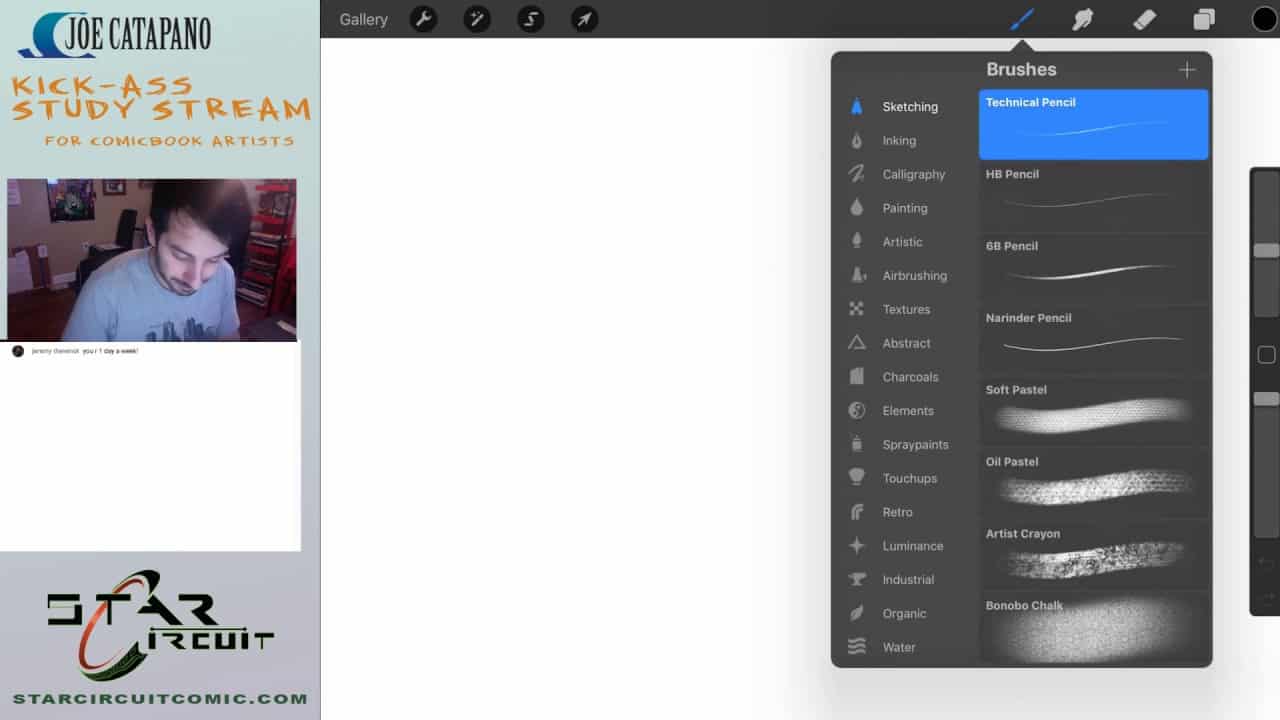This screenshot has width=1280, height=720.
Task: Open the Layers panel
Action: coord(1204,19)
